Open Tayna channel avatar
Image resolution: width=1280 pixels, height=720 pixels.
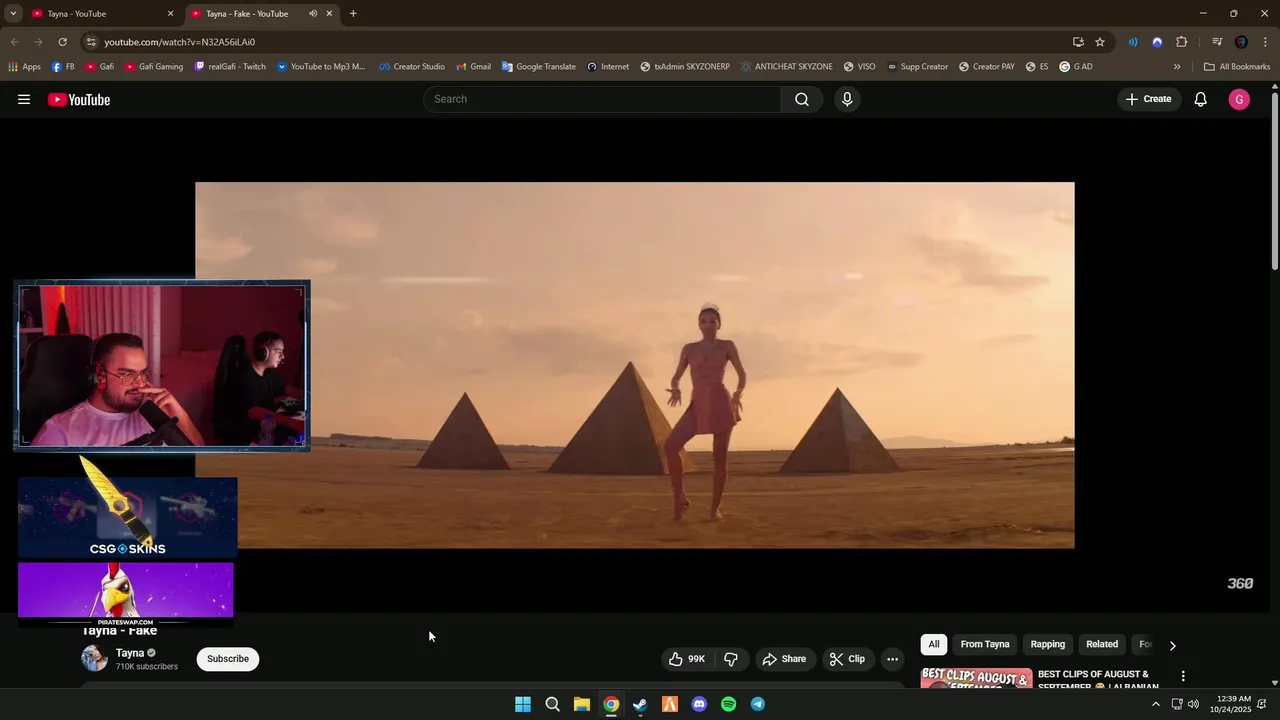[94, 658]
